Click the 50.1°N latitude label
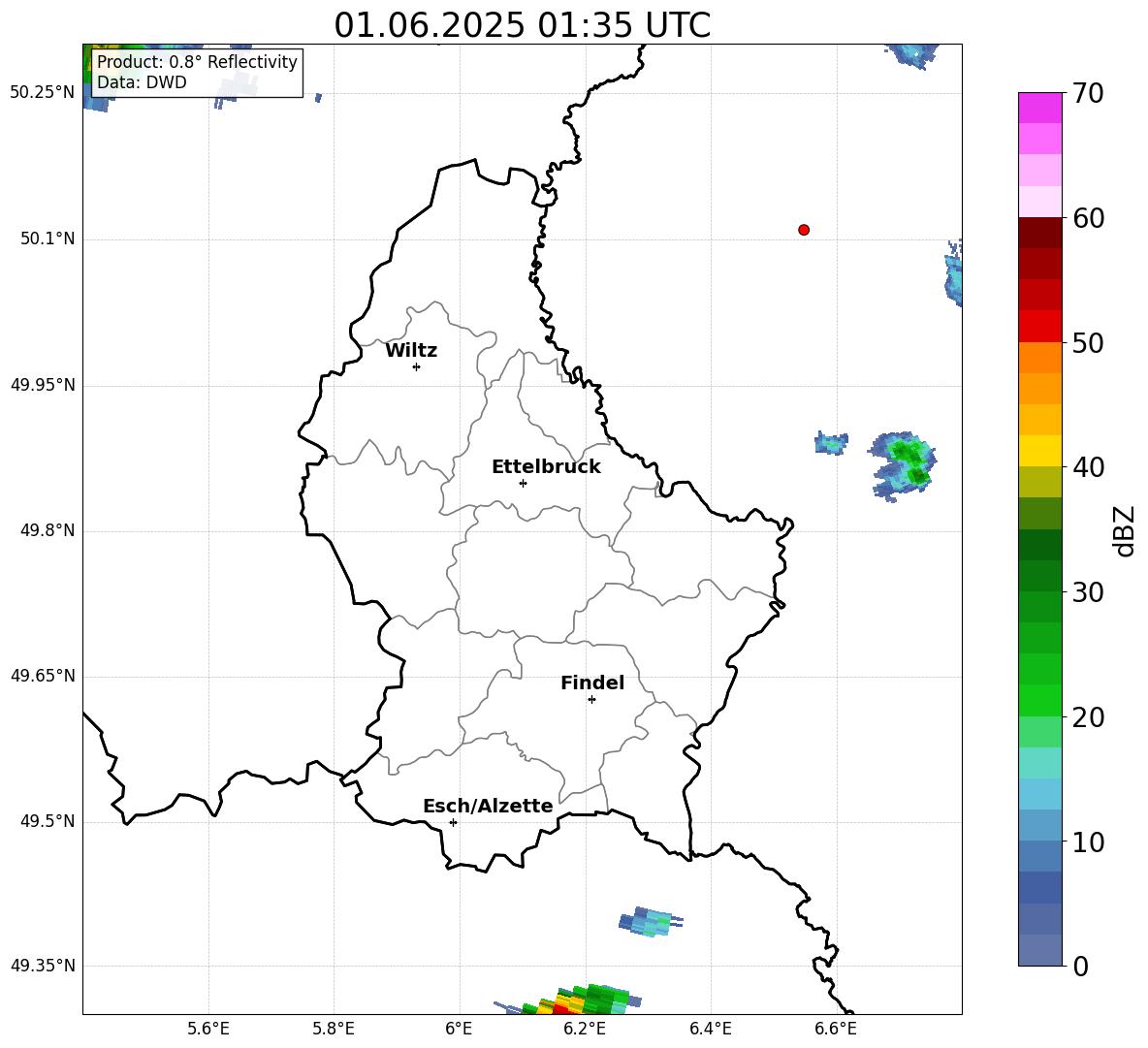The width and height of the screenshot is (1148, 1048). coord(48,238)
